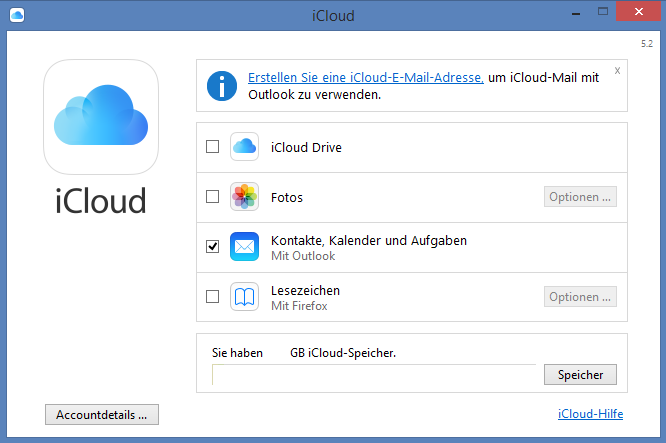Enable the iCloud Drive checkbox
Screen dimensions: 666x443
tap(212, 147)
